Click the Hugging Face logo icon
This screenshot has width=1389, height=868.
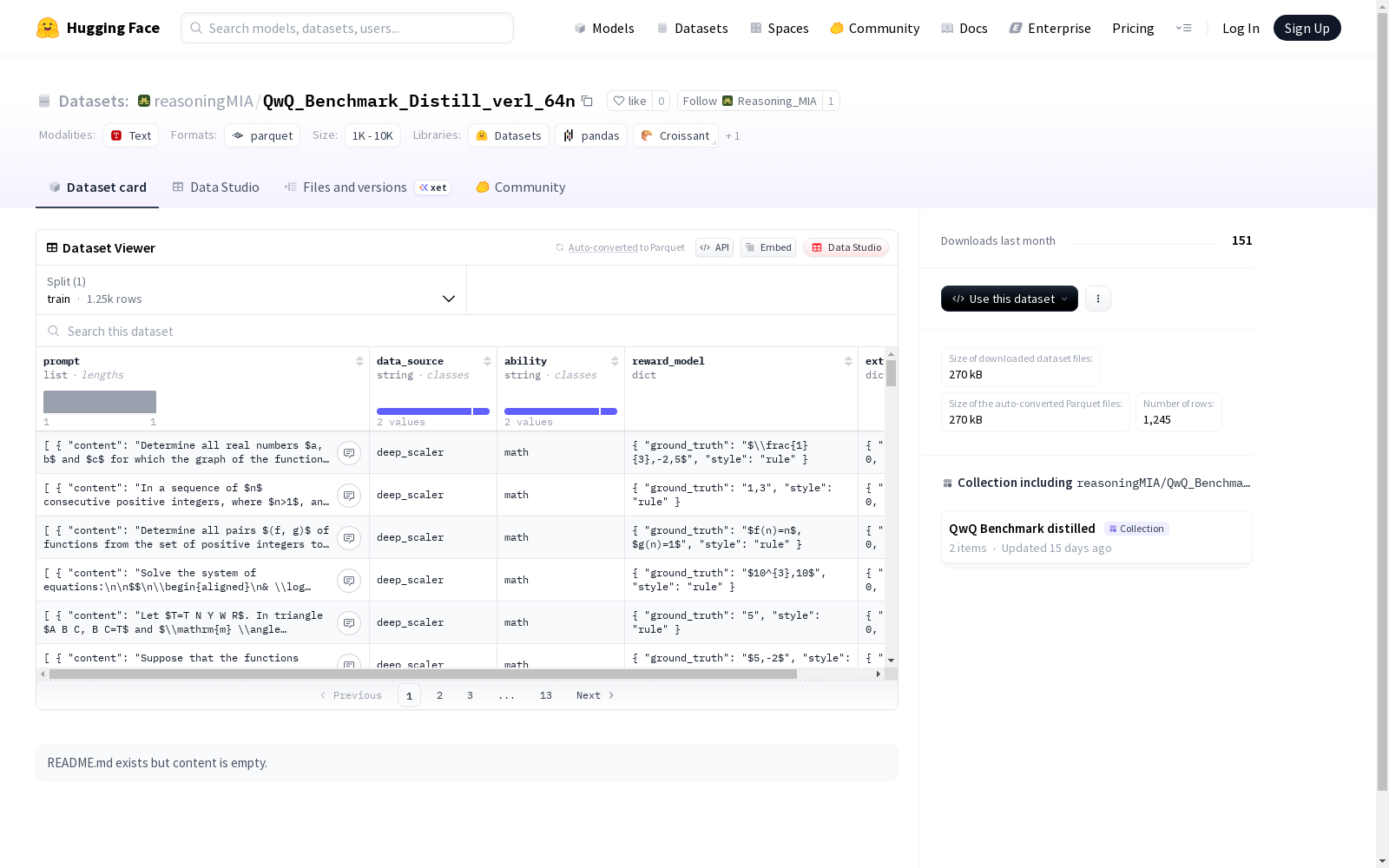coord(48,28)
